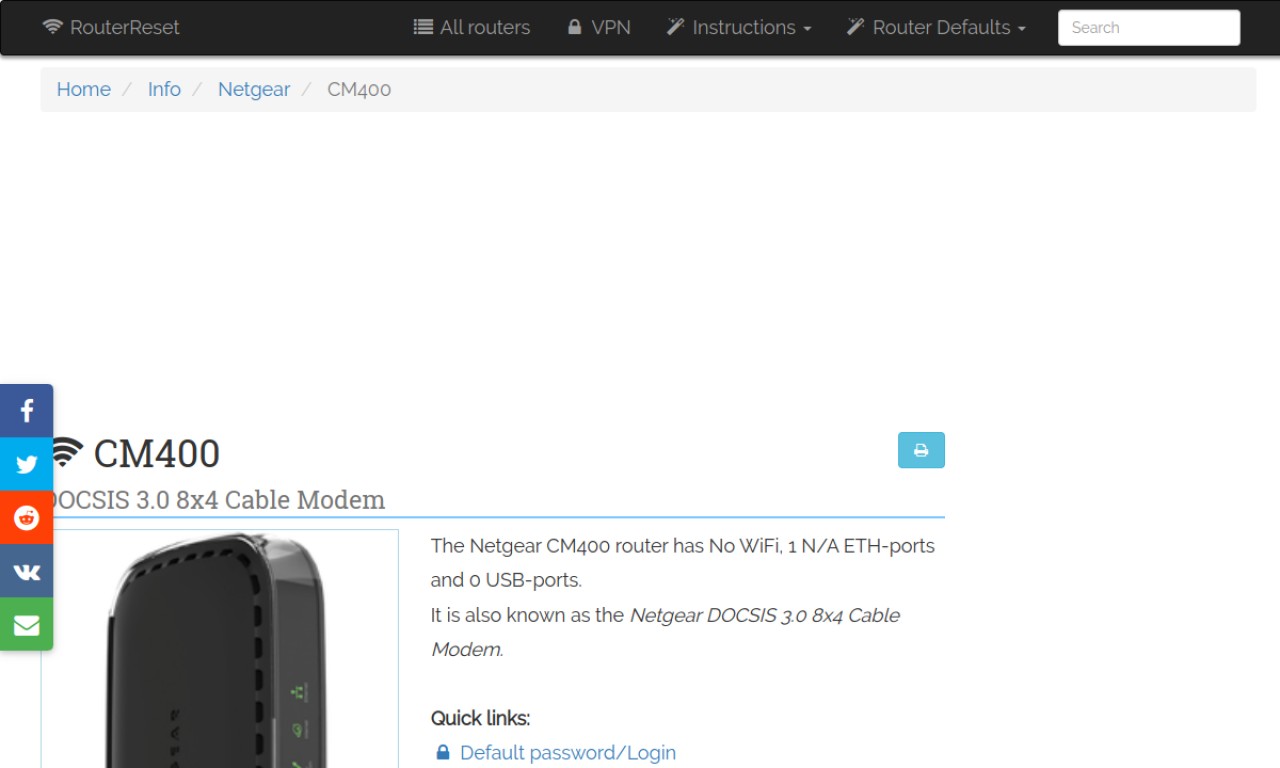Click the CM400 router image
The height and width of the screenshot is (768, 1280).
[x=220, y=649]
